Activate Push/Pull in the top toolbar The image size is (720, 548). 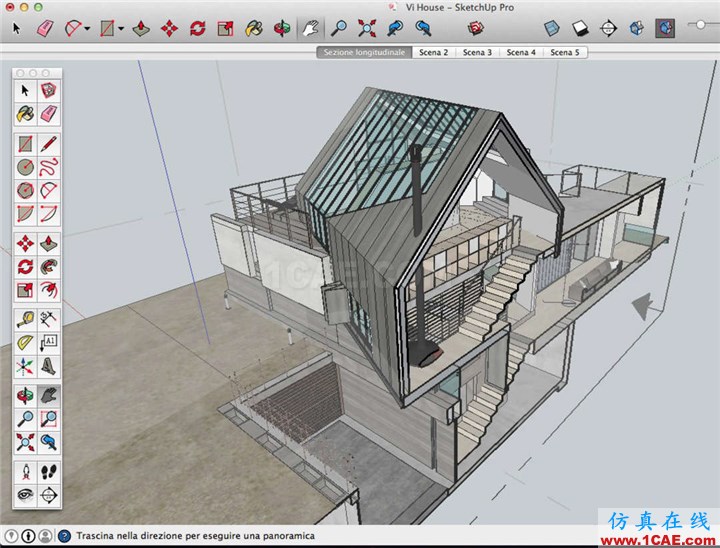pyautogui.click(x=141, y=28)
